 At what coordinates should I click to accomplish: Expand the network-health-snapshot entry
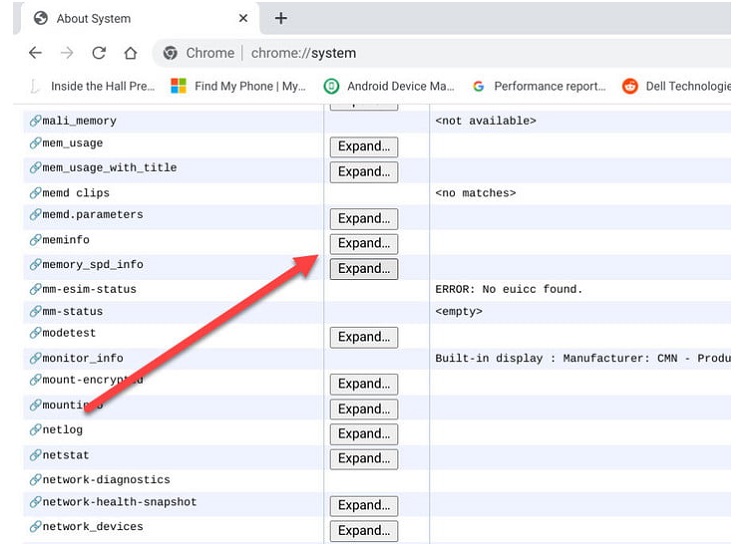tap(364, 506)
